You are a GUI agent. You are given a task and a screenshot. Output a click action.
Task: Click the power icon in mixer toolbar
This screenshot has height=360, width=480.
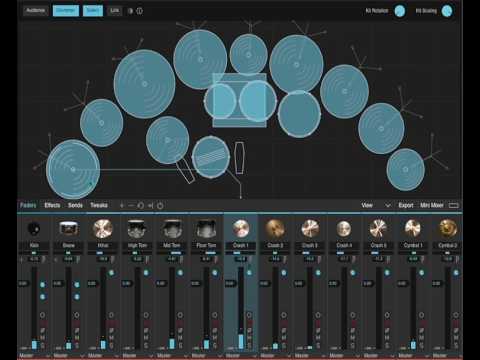coord(160,205)
